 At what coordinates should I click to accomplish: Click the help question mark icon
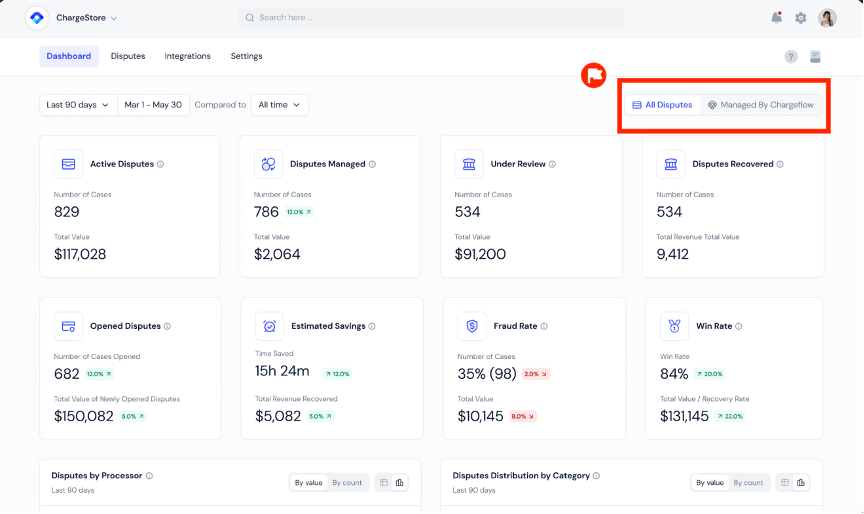[791, 57]
